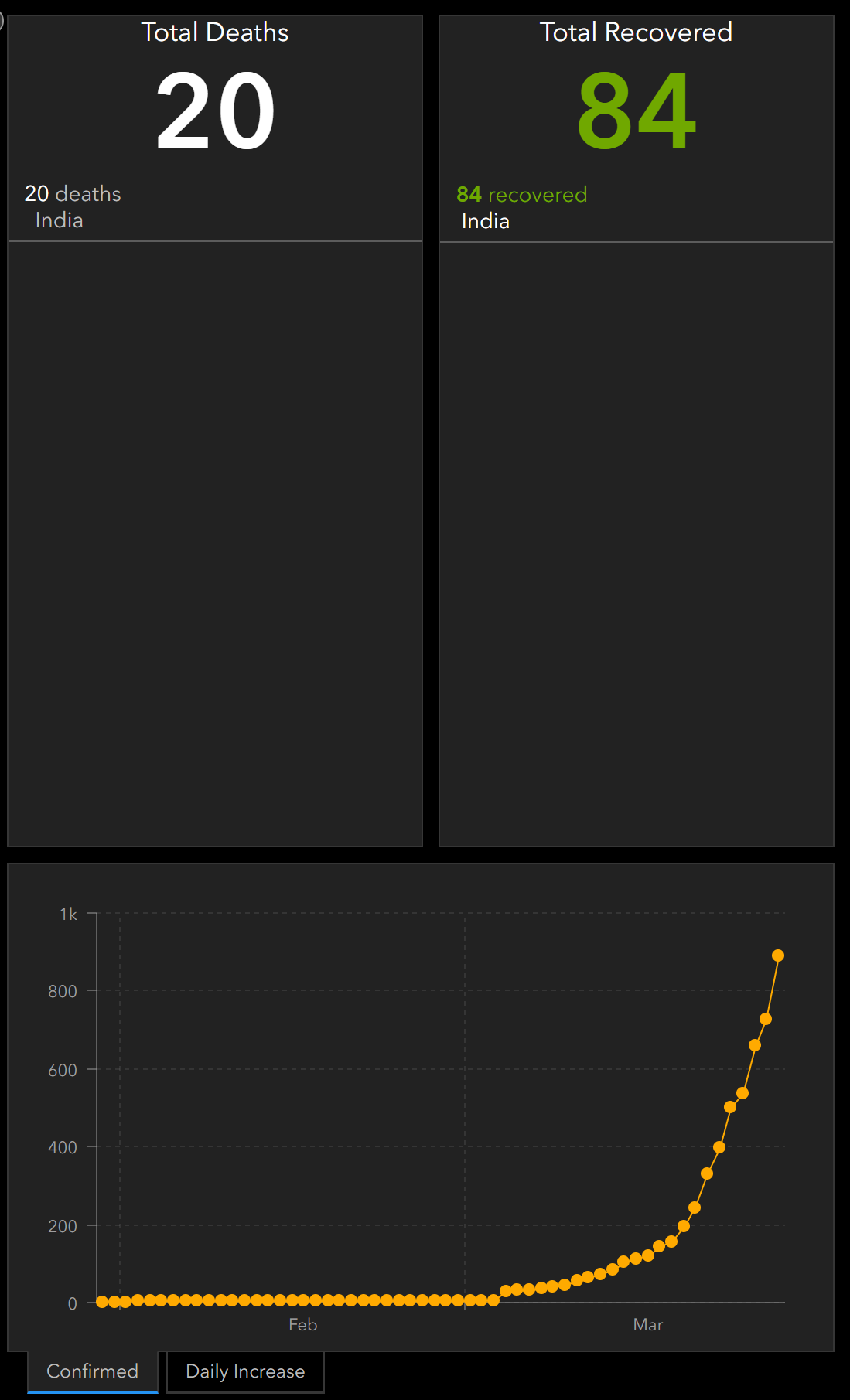This screenshot has height=1400, width=850.
Task: Click the Mar label on the x-axis
Action: (647, 1325)
